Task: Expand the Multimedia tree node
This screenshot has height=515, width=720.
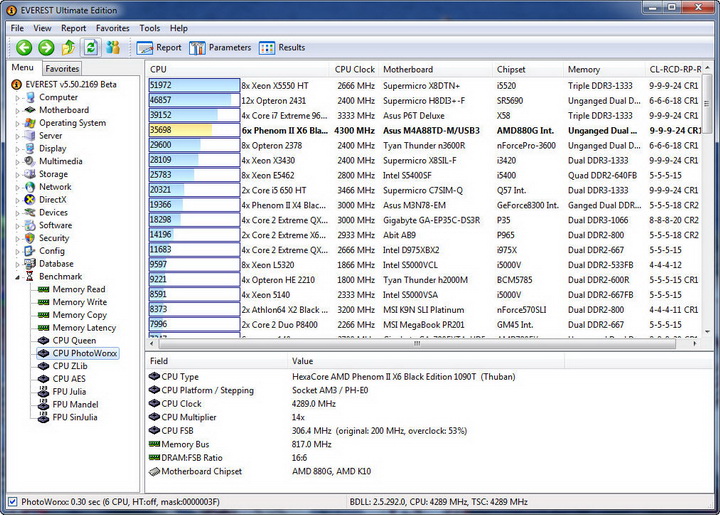Action: click(x=17, y=162)
